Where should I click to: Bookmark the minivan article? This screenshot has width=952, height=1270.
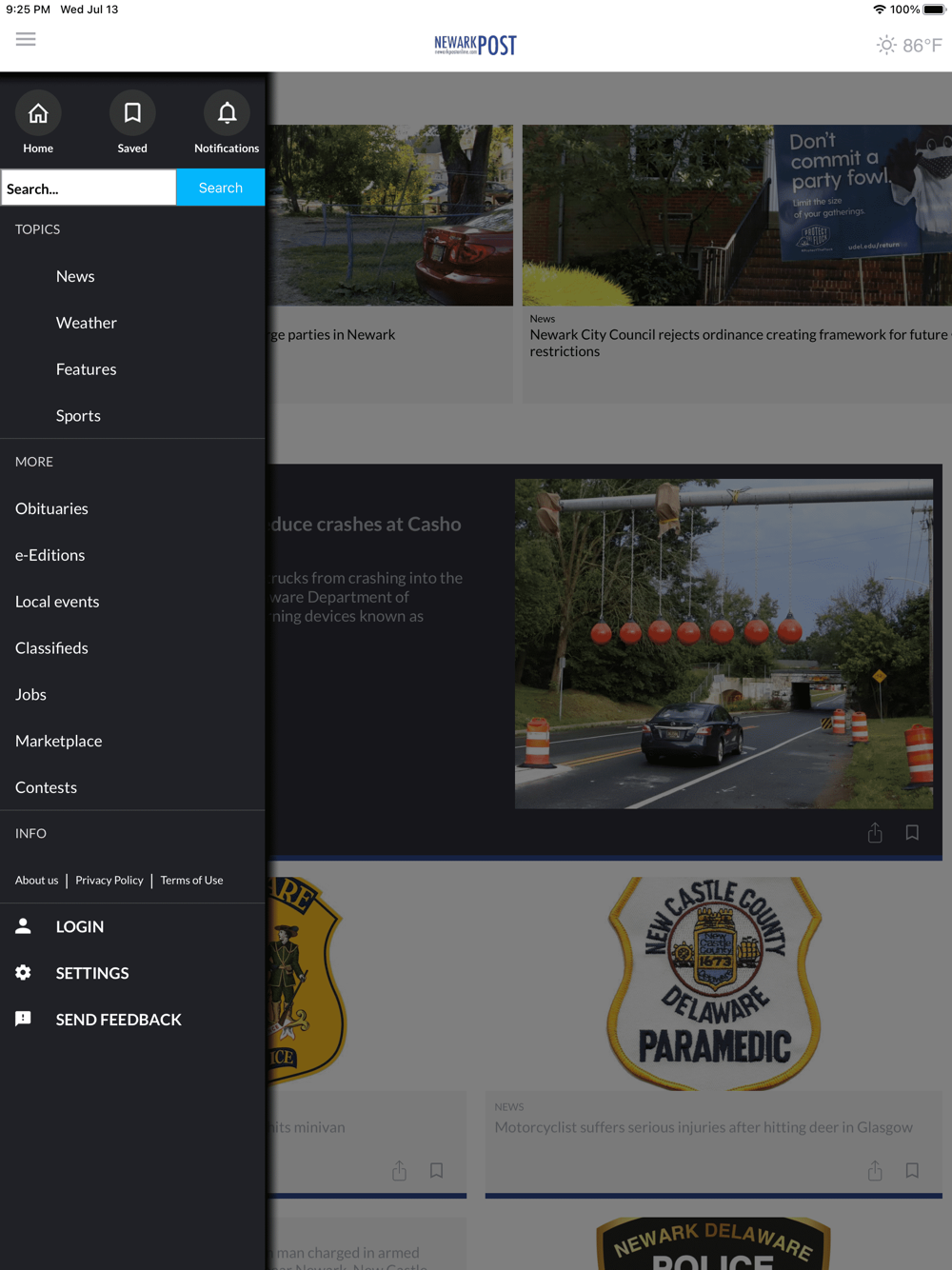(x=436, y=1171)
